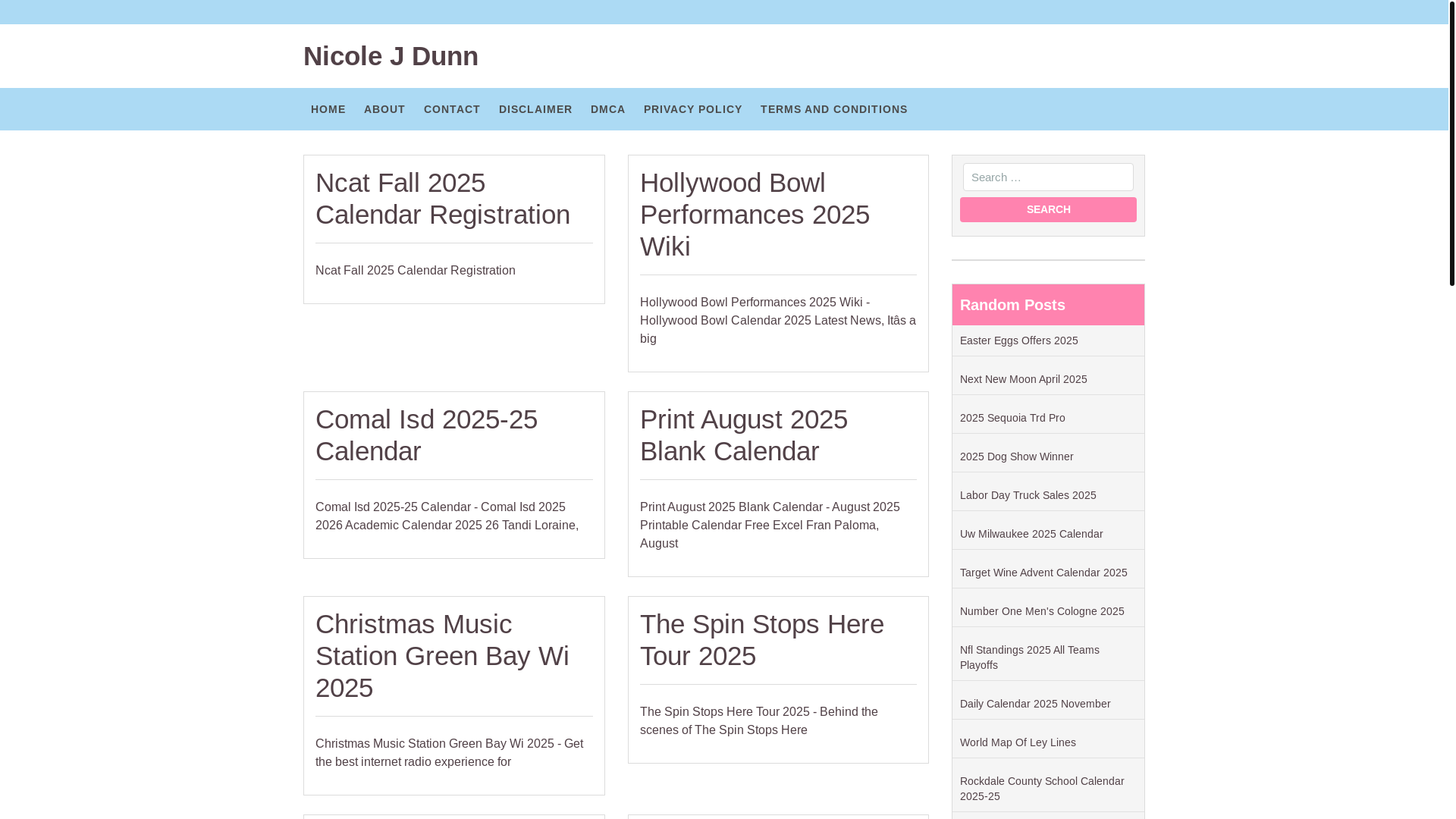Click Ncat Fall 2025 Calendar Registration excerpt text

click(415, 271)
